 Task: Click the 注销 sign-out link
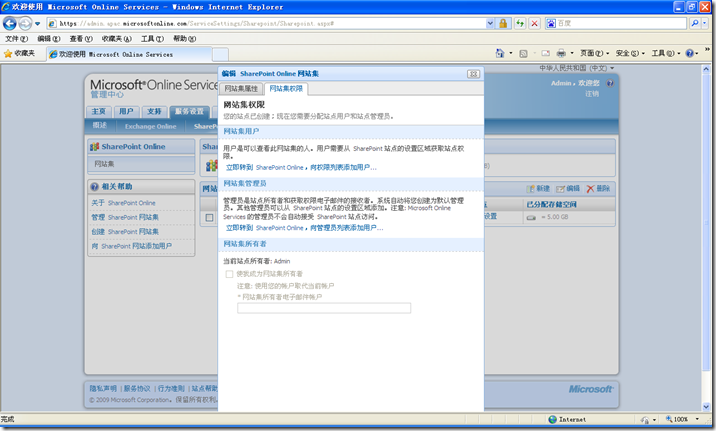pyautogui.click(x=592, y=94)
